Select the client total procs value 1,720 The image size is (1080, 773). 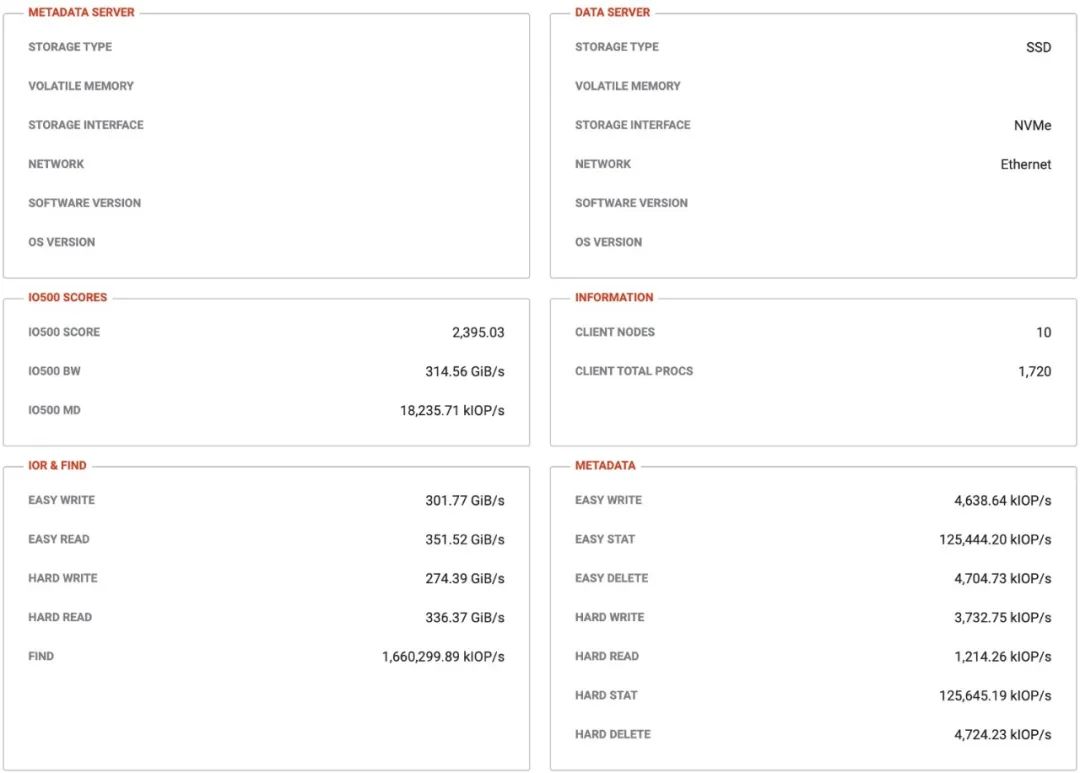pos(1034,372)
